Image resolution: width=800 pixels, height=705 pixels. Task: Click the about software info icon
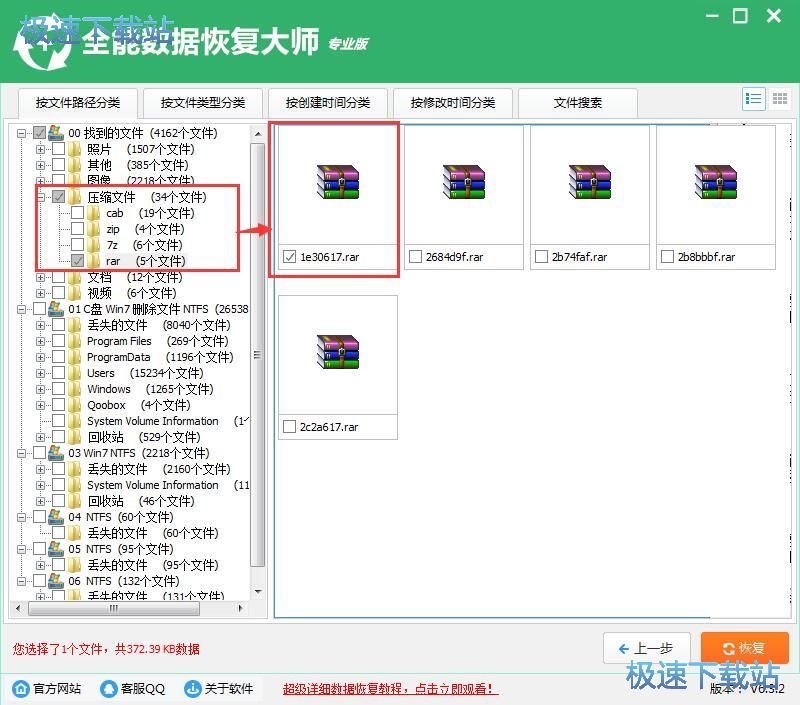(x=193, y=689)
